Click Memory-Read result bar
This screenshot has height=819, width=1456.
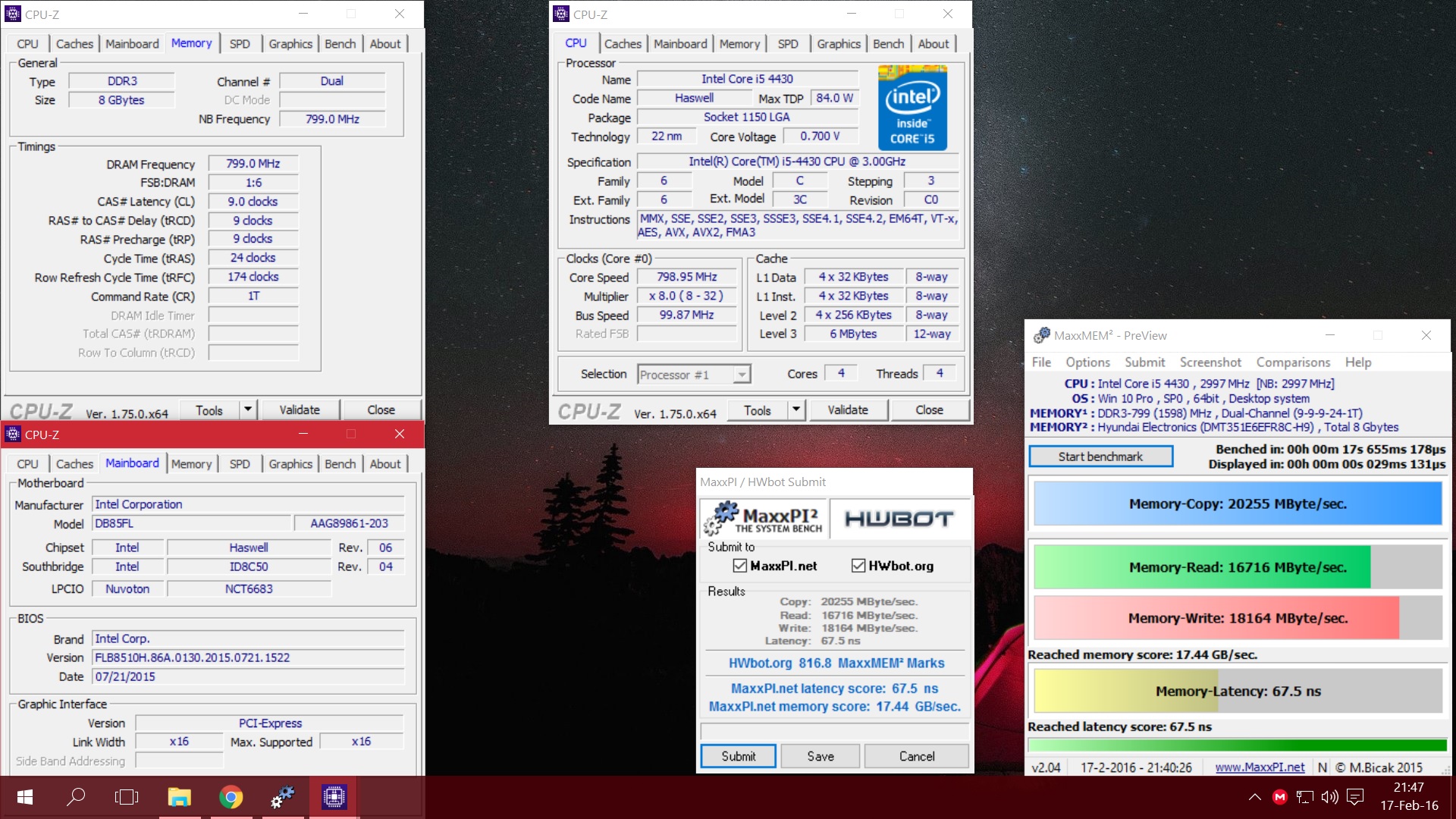click(1238, 567)
